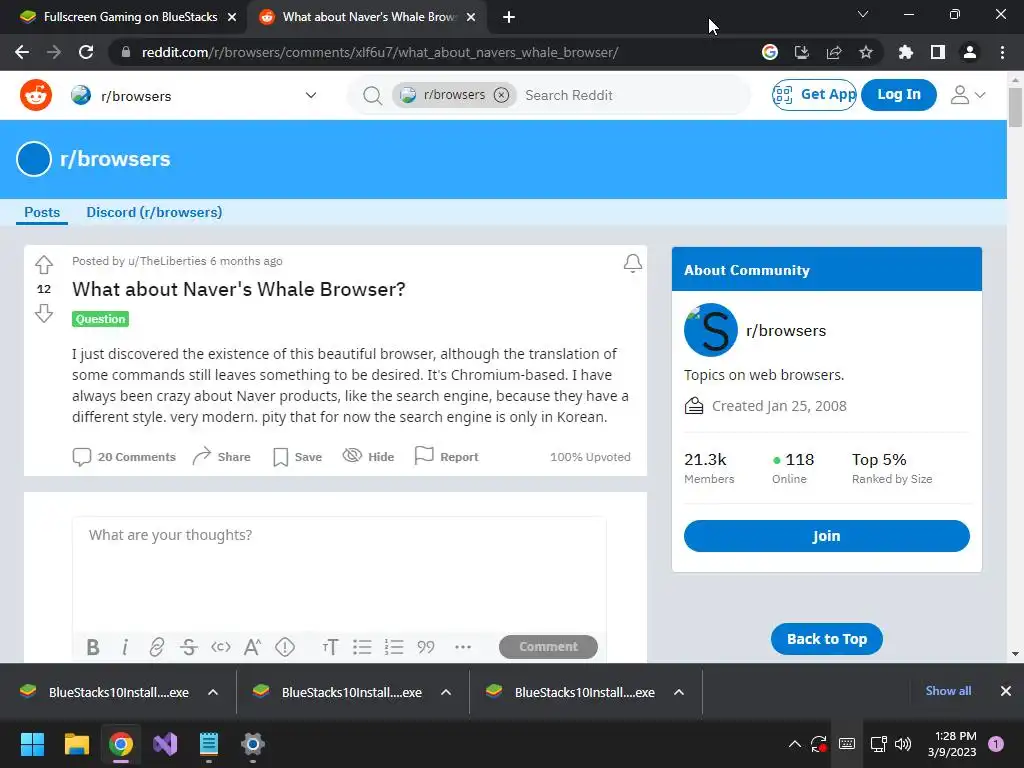Click the Search Reddit input field
The width and height of the screenshot is (1024, 768).
(633, 95)
